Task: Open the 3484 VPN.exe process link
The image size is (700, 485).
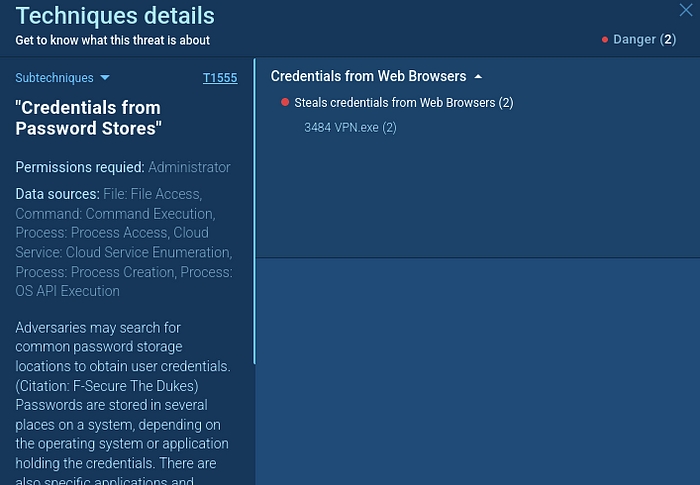Action: [x=350, y=128]
